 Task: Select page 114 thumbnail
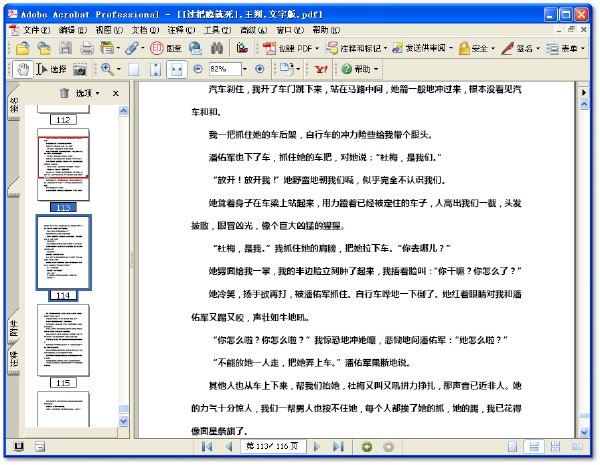[64, 252]
